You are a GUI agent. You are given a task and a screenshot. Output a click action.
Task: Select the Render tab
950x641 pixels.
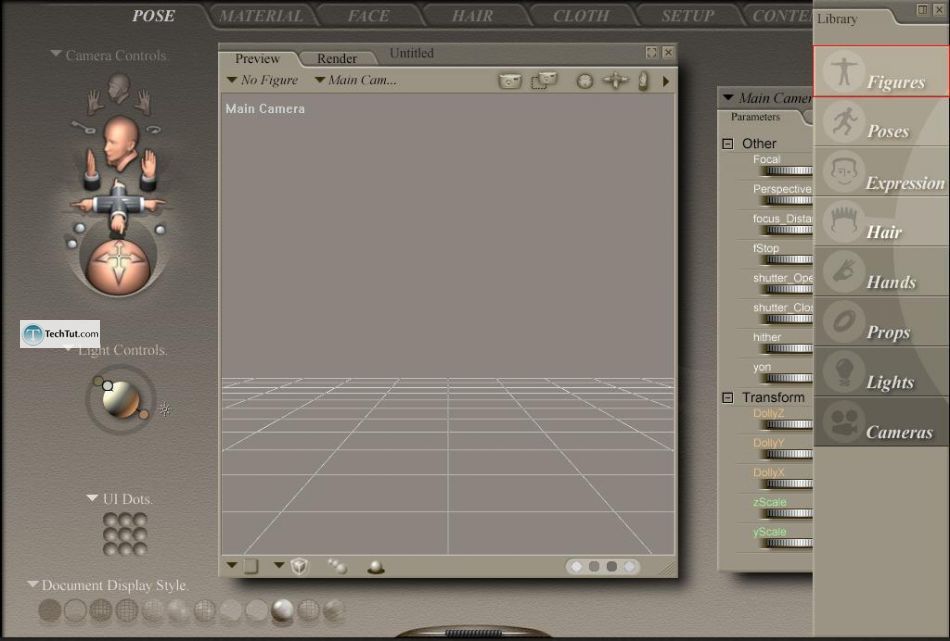point(337,58)
